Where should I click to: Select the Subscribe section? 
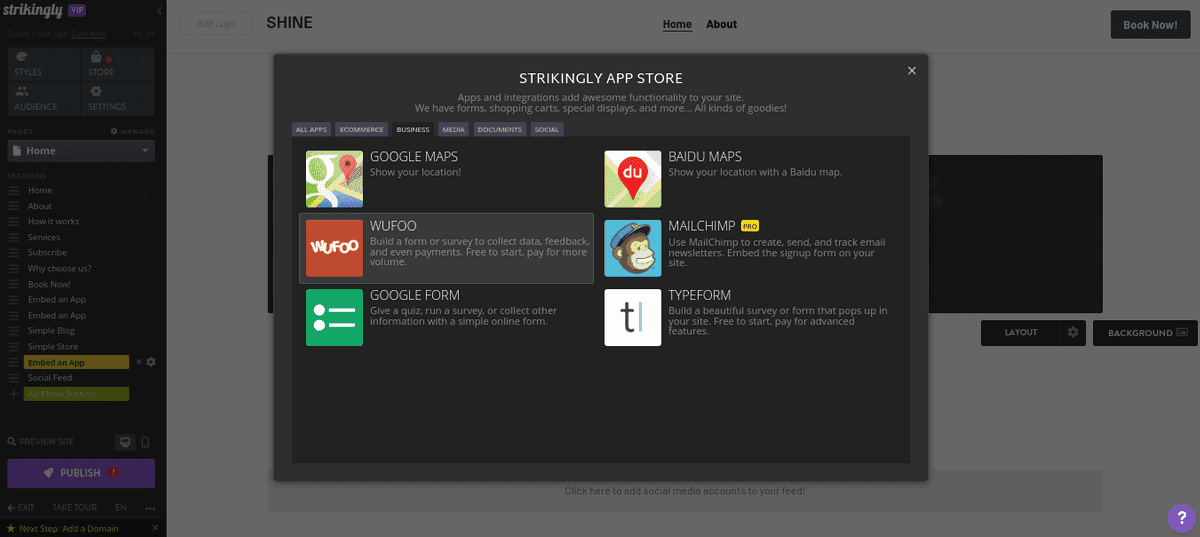pyautogui.click(x=47, y=253)
